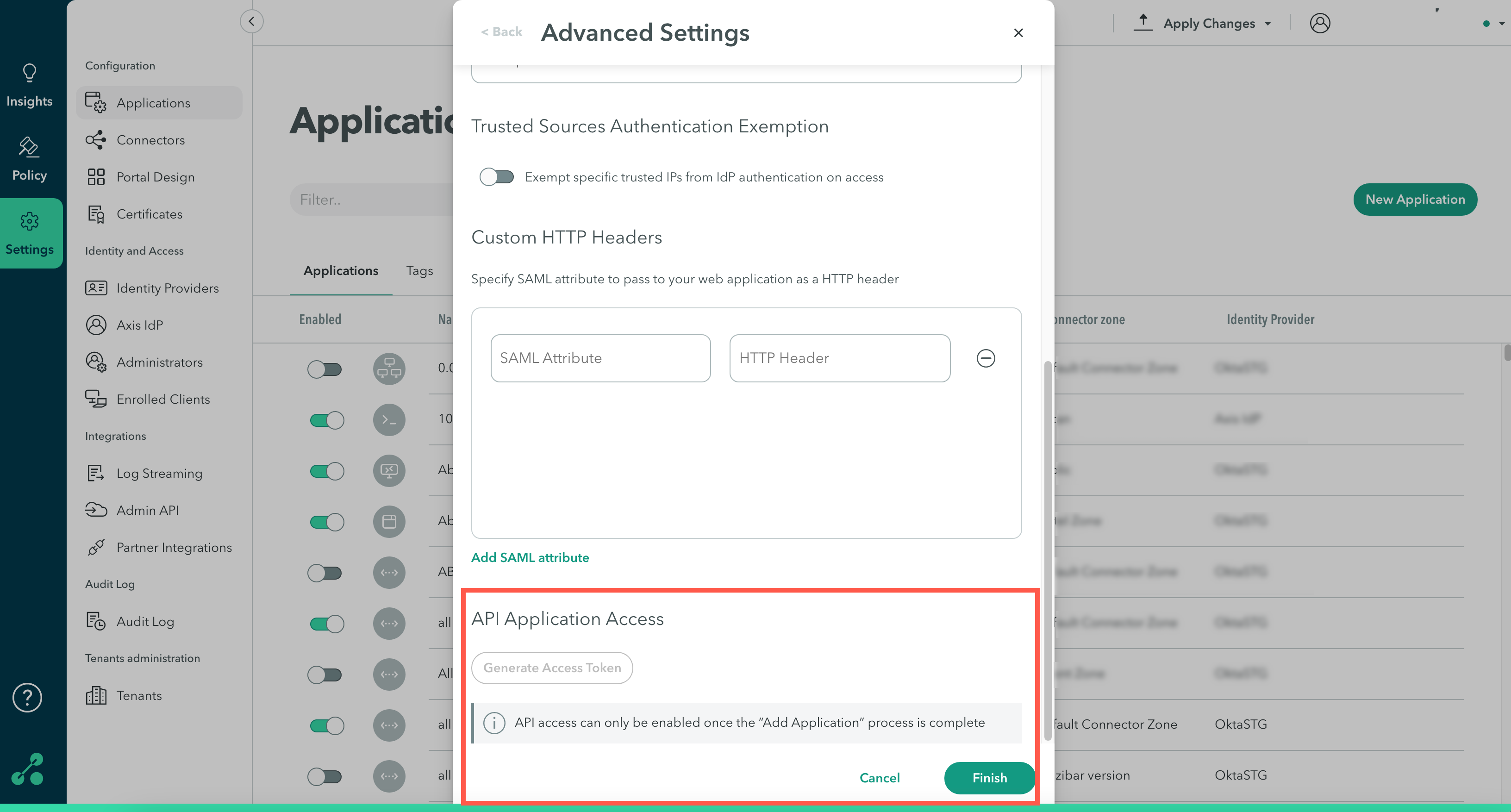Click Generate Access Token button
1511x812 pixels.
(x=552, y=668)
